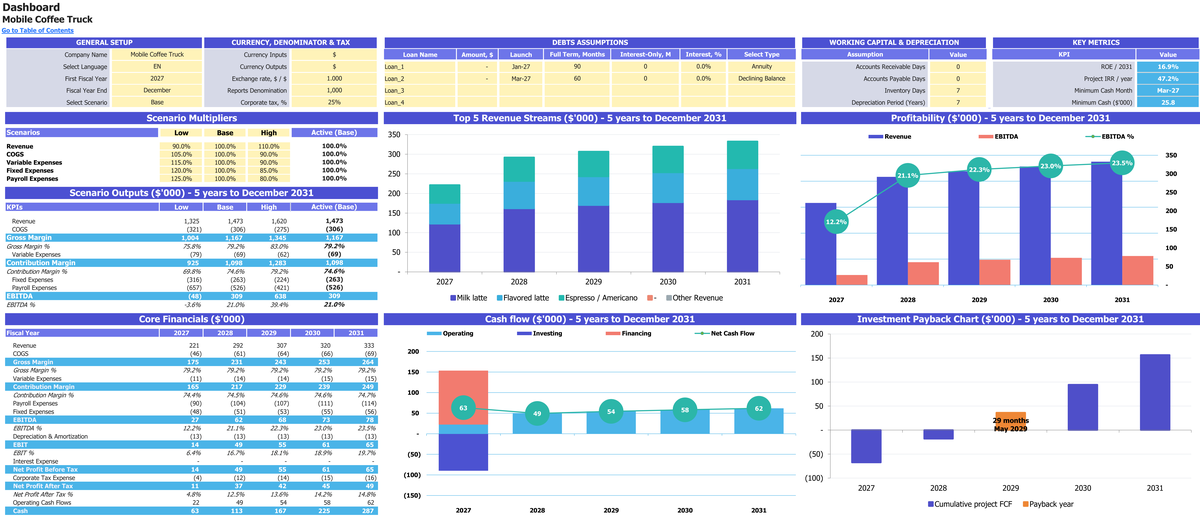The height and width of the screenshot is (518, 1200).
Task: Select the KEY METRICS section header
Action: click(x=1095, y=42)
